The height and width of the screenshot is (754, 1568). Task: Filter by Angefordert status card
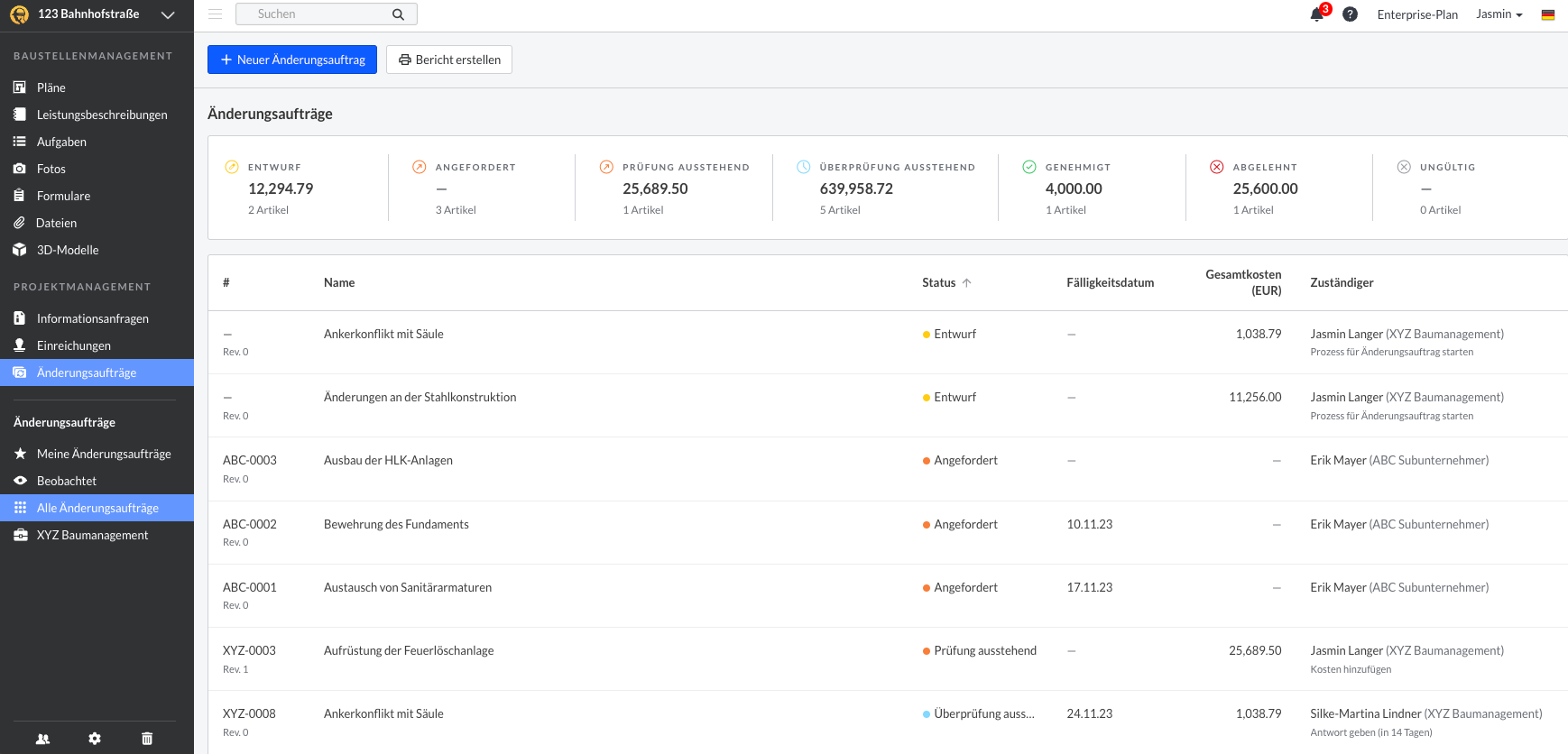(x=482, y=188)
